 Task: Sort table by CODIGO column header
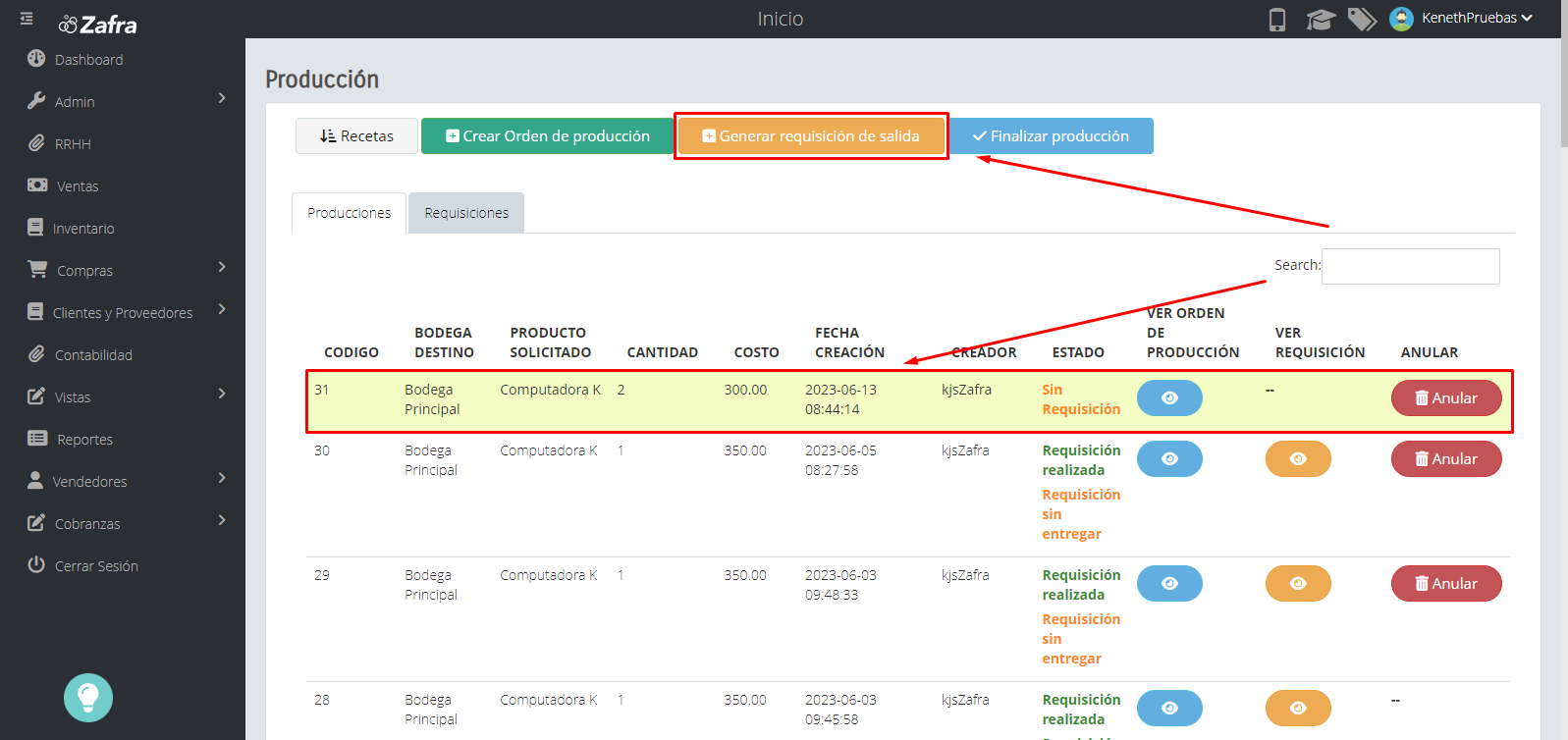(x=351, y=352)
